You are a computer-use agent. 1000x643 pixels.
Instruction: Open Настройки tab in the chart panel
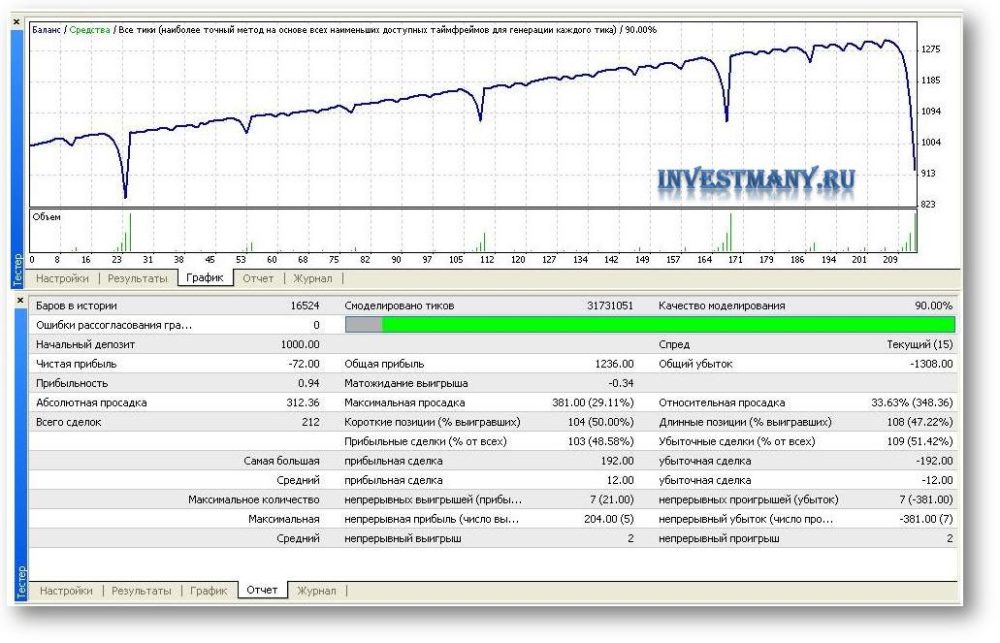(x=62, y=278)
